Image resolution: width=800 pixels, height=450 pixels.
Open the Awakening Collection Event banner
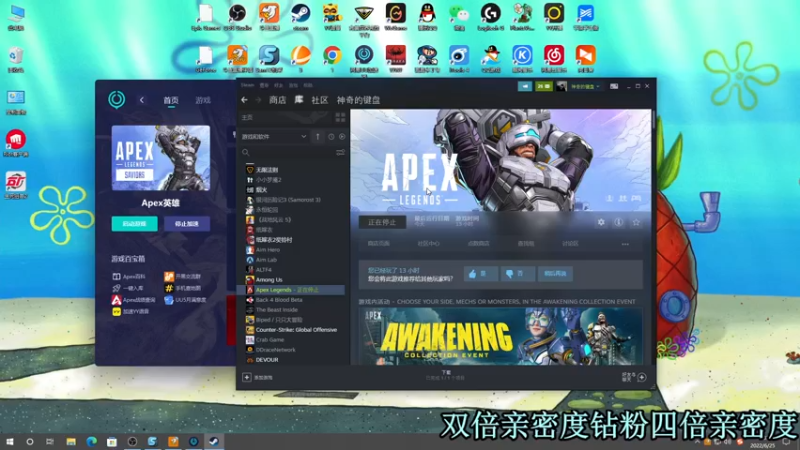pos(500,336)
